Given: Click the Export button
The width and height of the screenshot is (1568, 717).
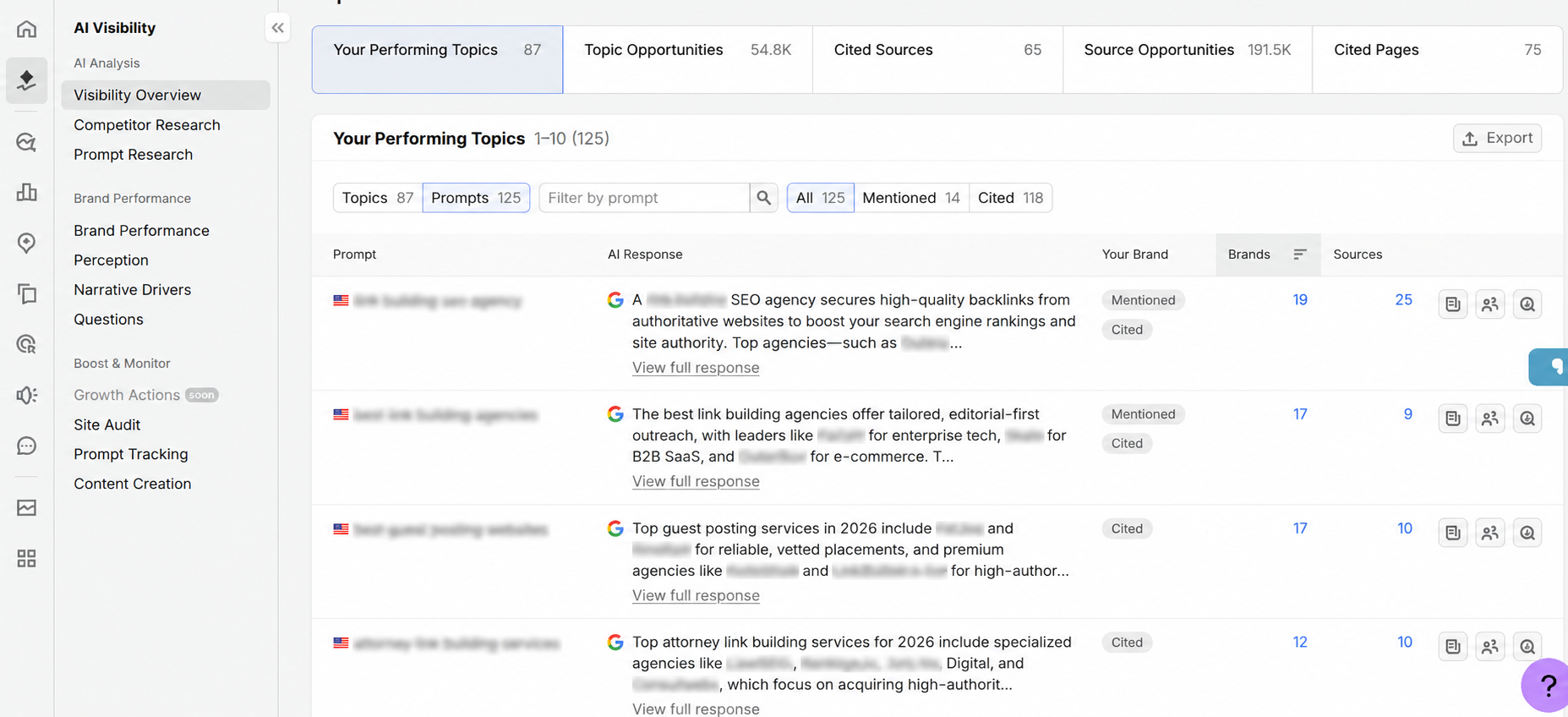Looking at the screenshot, I should 1497,138.
